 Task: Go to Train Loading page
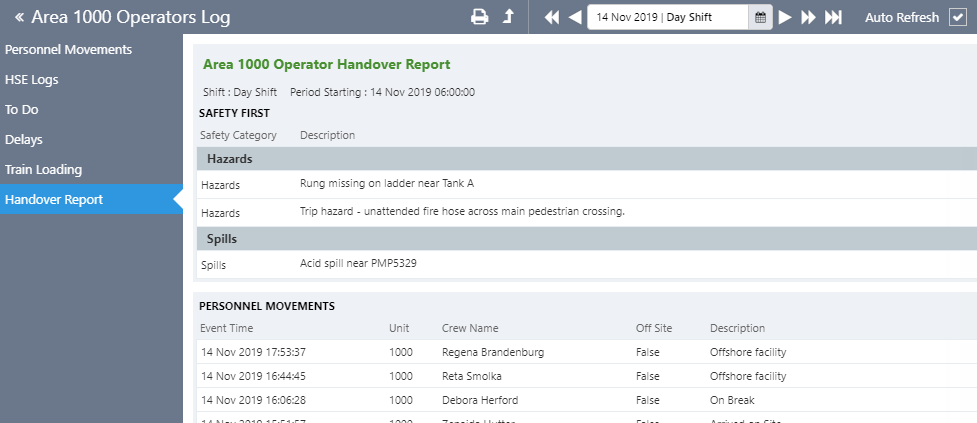(x=43, y=169)
